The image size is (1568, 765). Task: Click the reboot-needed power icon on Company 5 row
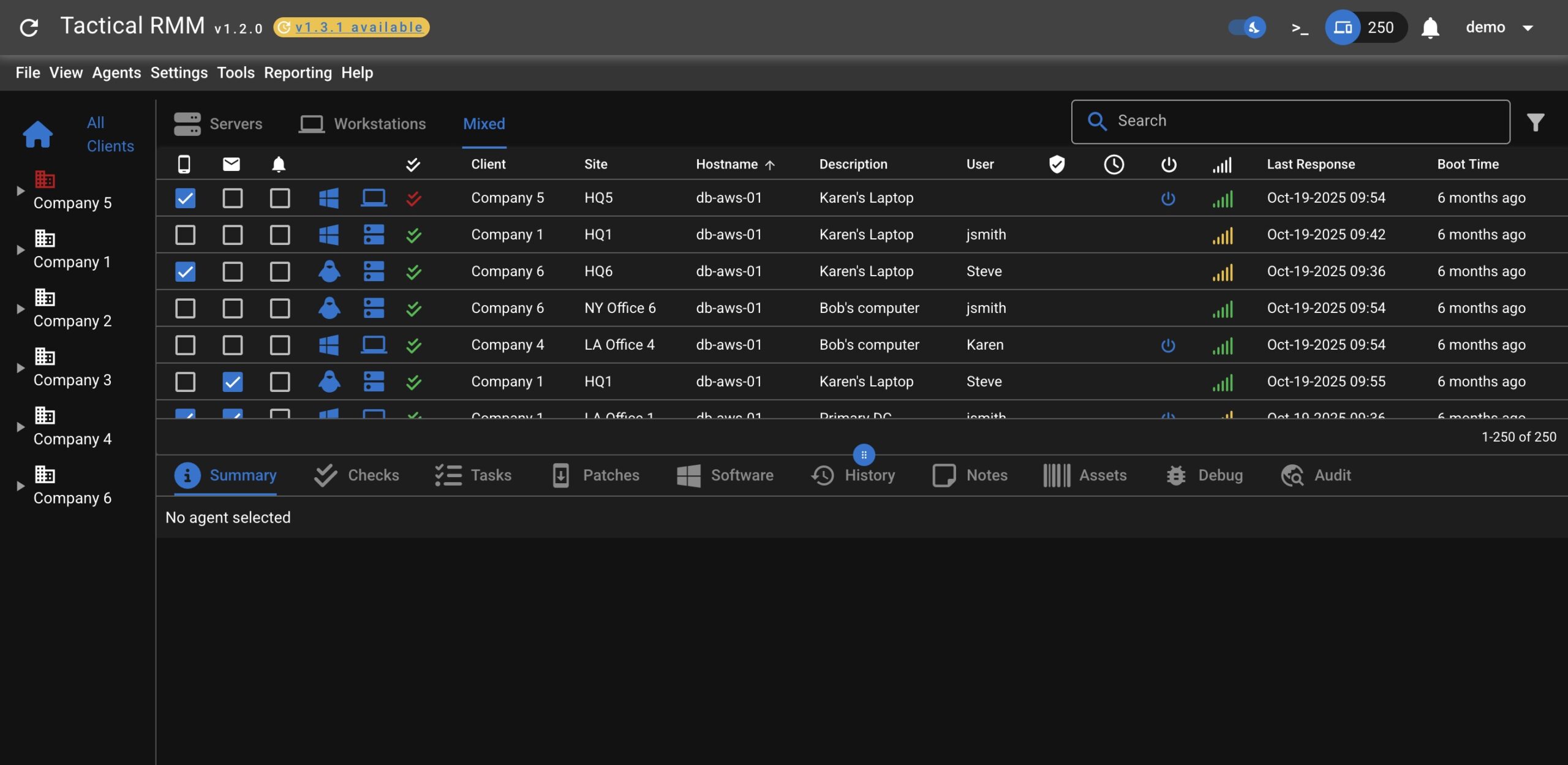(x=1168, y=198)
